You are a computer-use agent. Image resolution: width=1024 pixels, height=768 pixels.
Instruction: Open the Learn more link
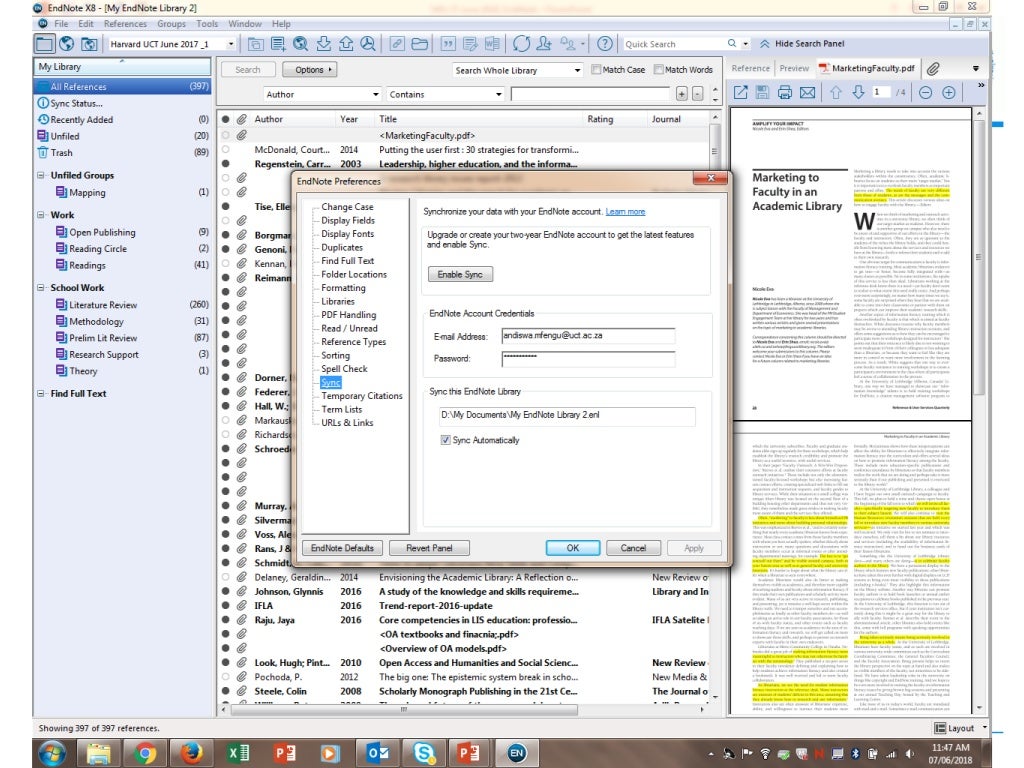click(625, 212)
